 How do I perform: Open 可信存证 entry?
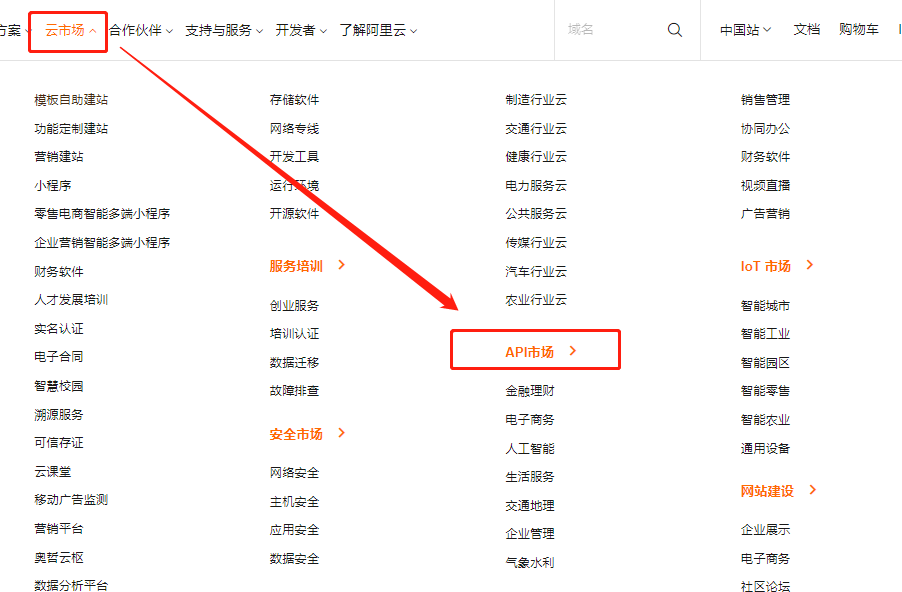(59, 442)
